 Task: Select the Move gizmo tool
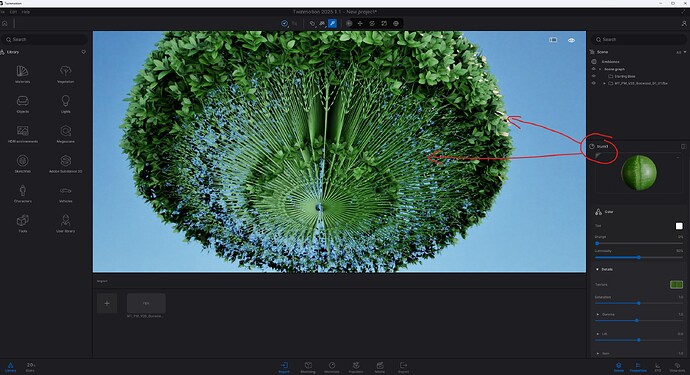click(360, 23)
